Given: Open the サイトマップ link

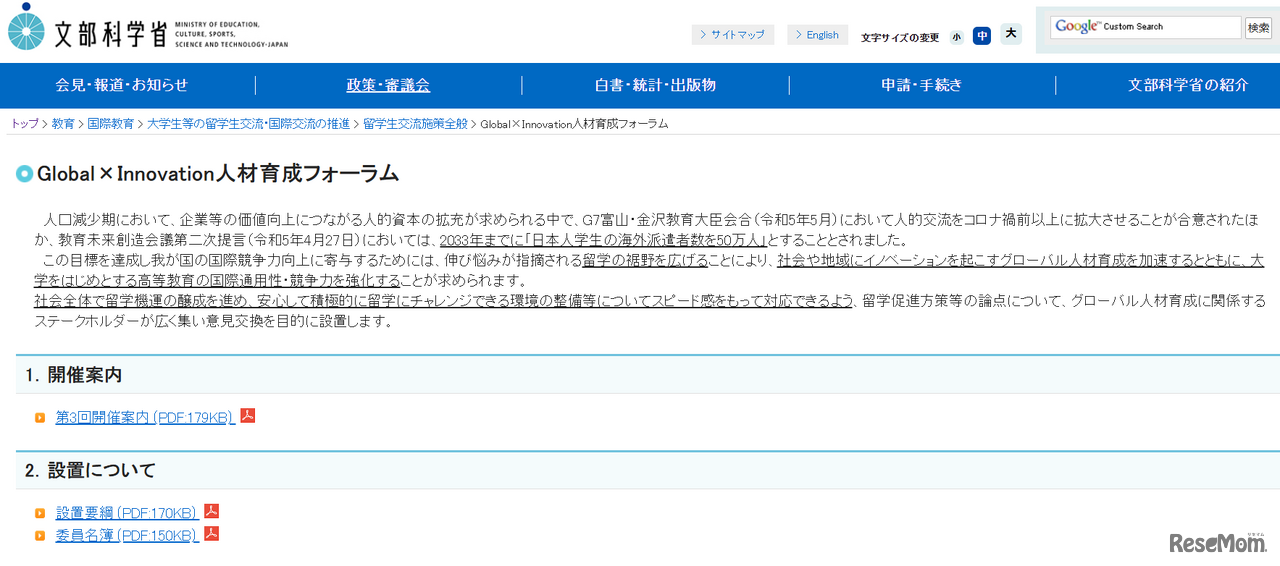Looking at the screenshot, I should coord(733,35).
